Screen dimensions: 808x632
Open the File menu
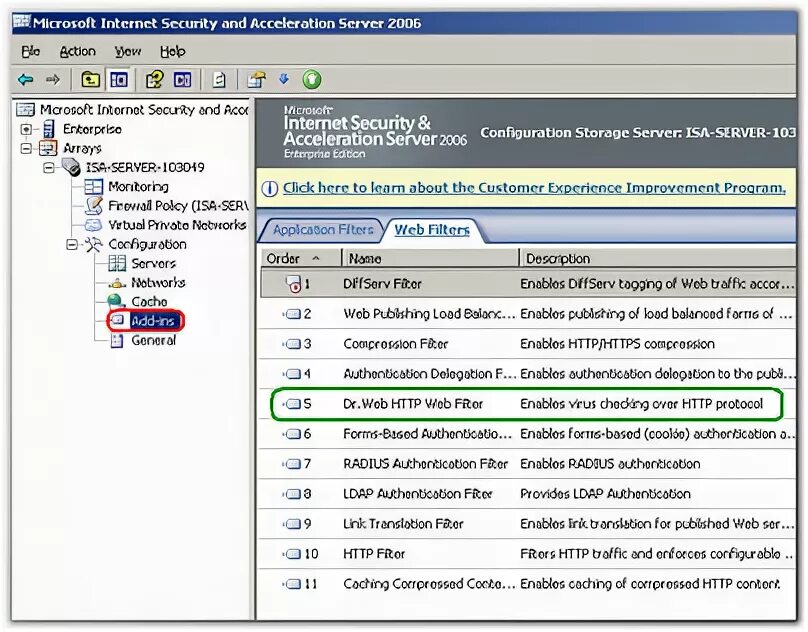pos(30,52)
